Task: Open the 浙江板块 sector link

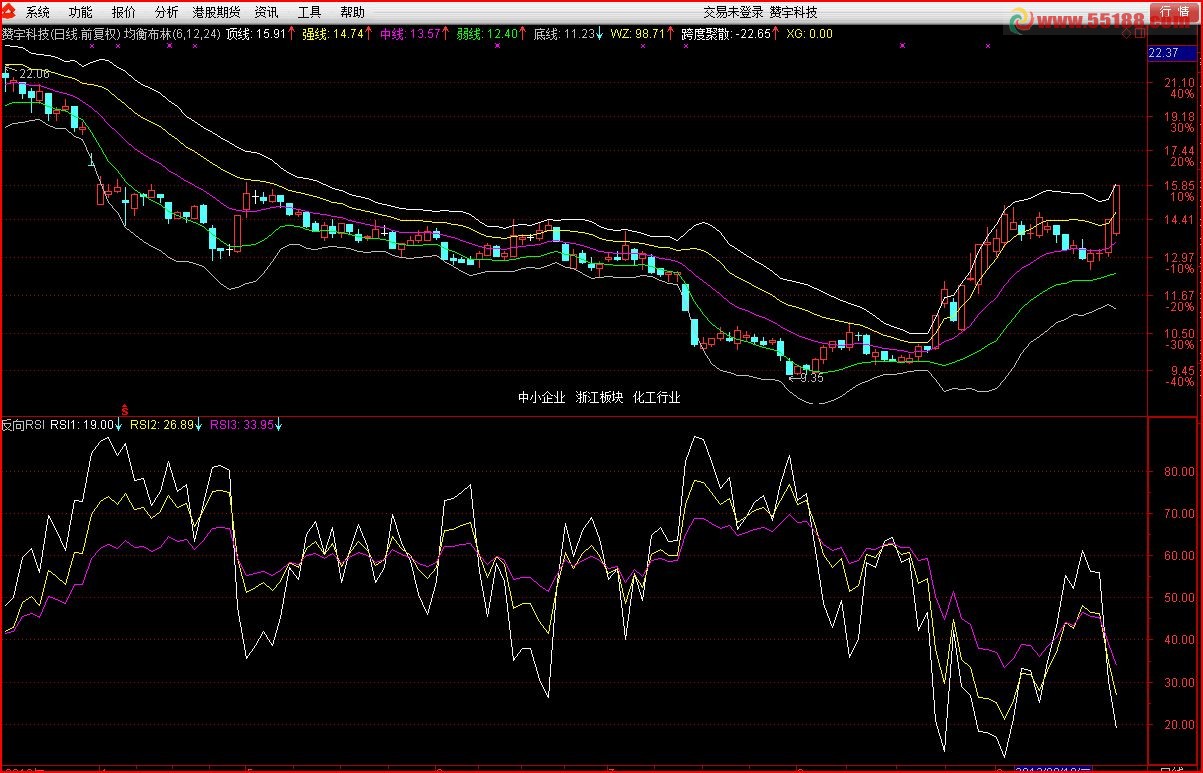Action: click(599, 397)
